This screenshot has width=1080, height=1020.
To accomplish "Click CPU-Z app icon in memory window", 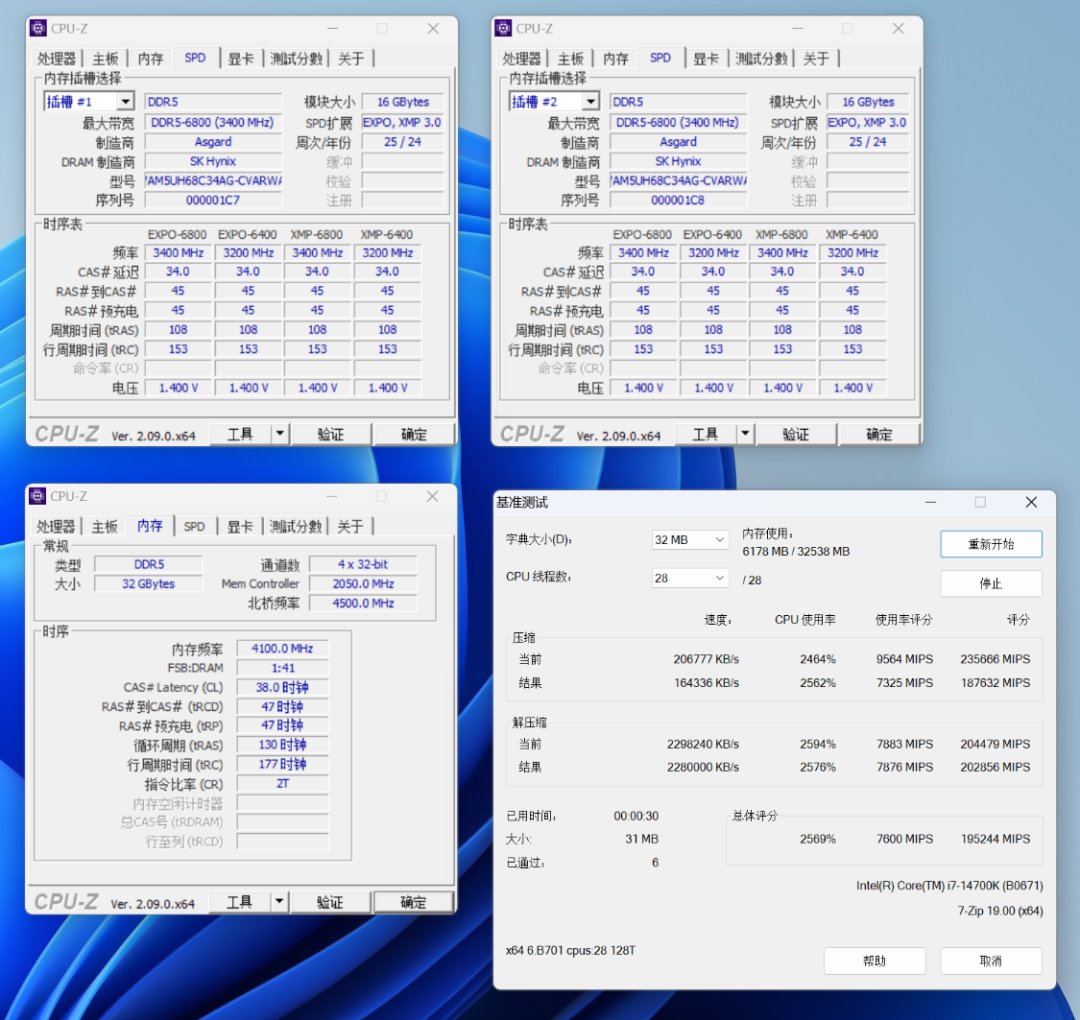I will [37, 496].
